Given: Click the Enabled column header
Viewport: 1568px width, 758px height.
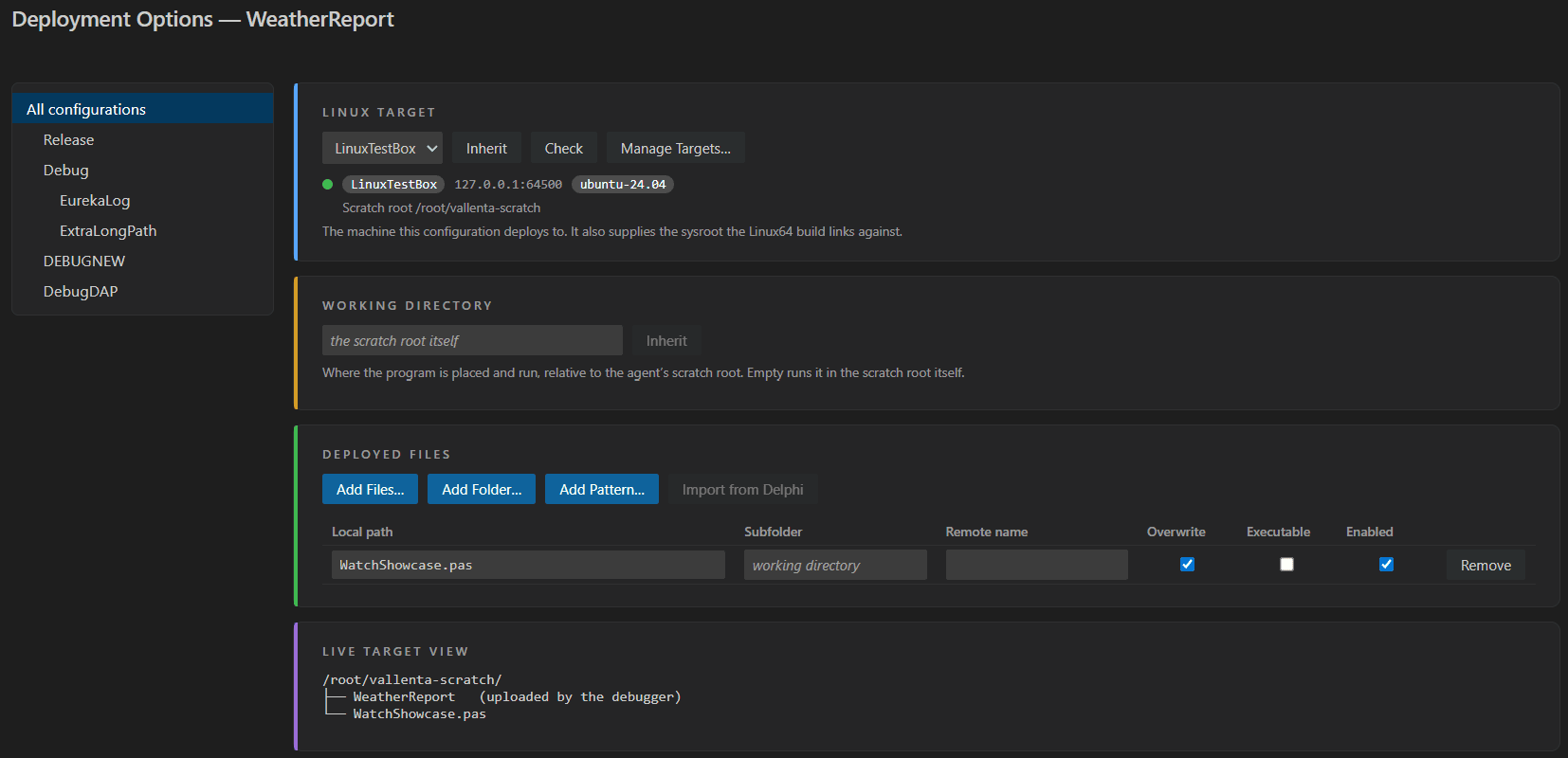Looking at the screenshot, I should tap(1369, 532).
